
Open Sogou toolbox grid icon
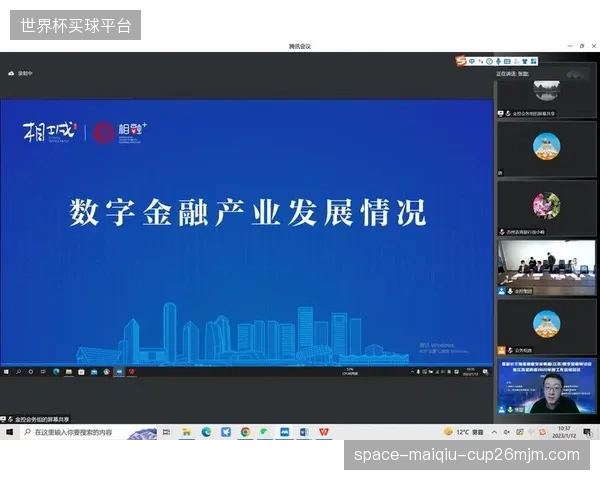tap(533, 61)
